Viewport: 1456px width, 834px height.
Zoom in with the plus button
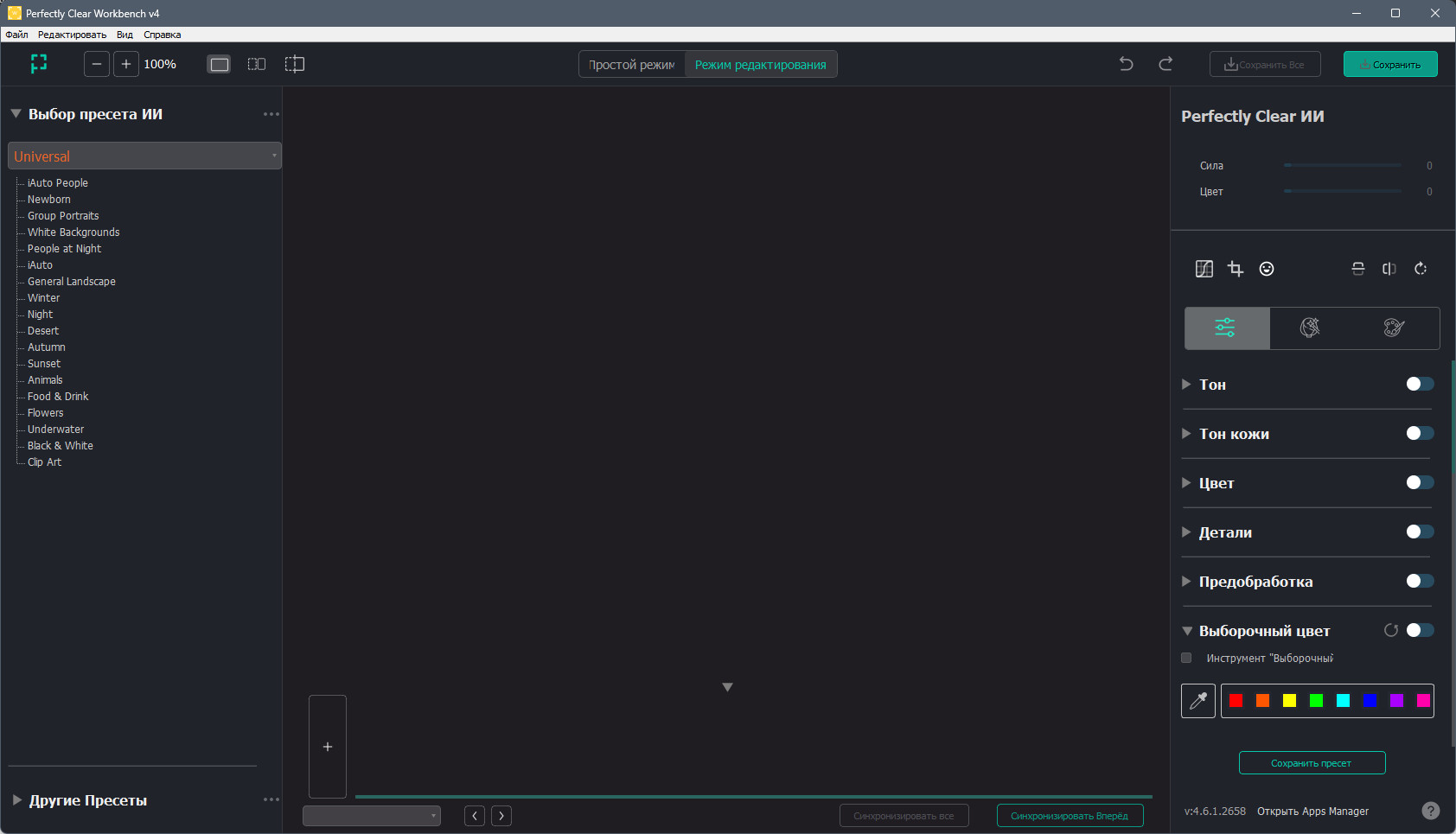point(126,64)
